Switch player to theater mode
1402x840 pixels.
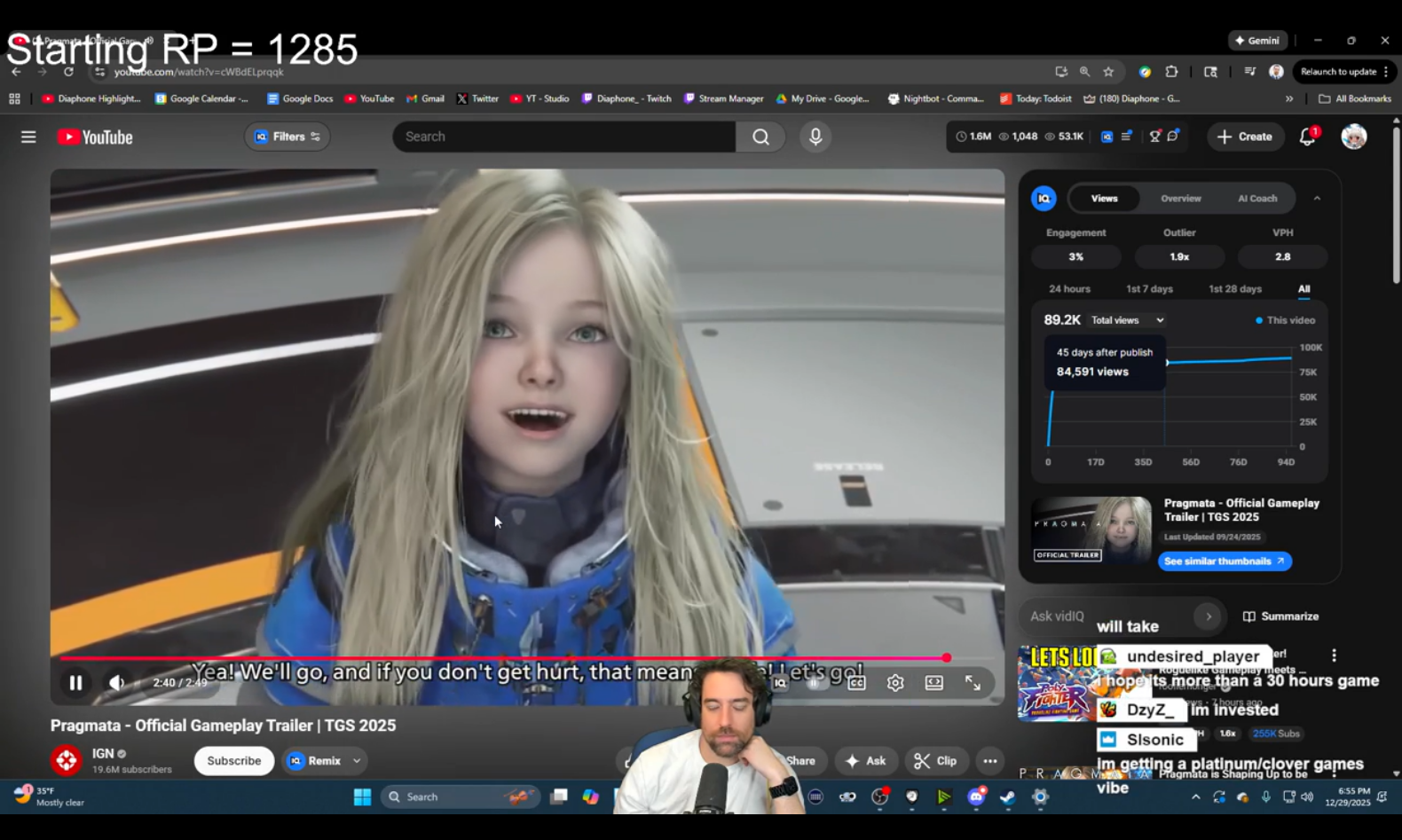[x=934, y=682]
